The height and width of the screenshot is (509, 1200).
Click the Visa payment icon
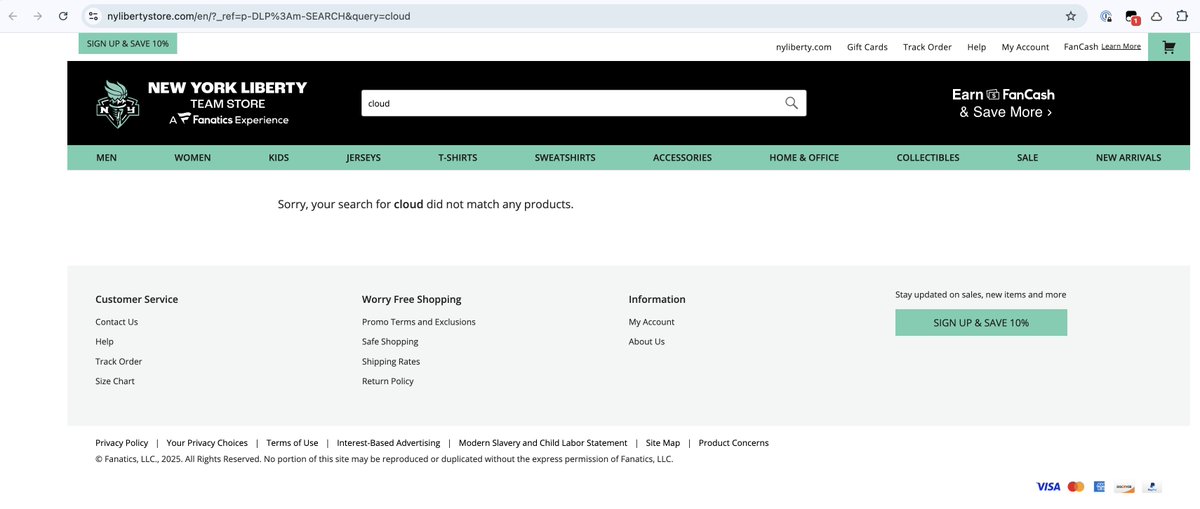(1048, 486)
